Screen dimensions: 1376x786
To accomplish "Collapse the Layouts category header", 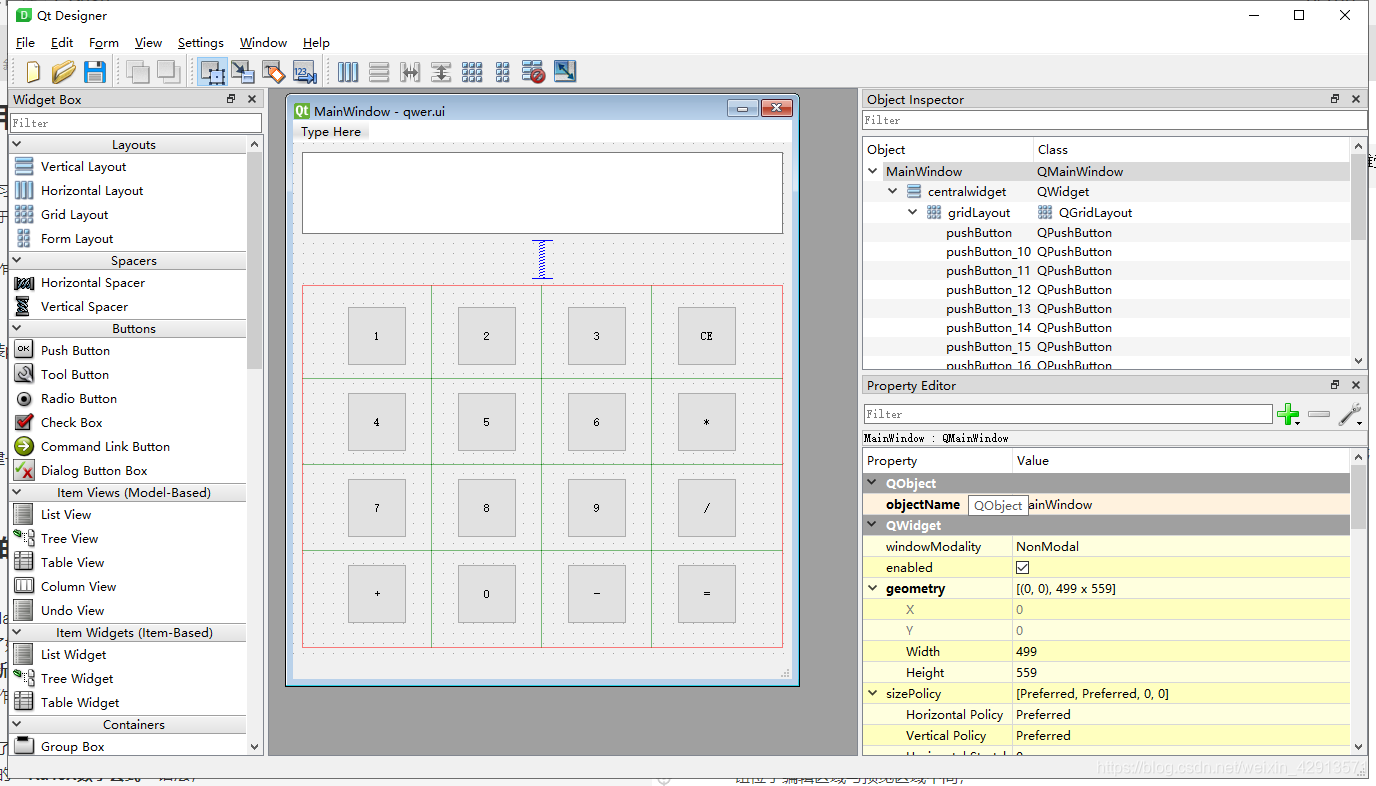I will [x=128, y=145].
